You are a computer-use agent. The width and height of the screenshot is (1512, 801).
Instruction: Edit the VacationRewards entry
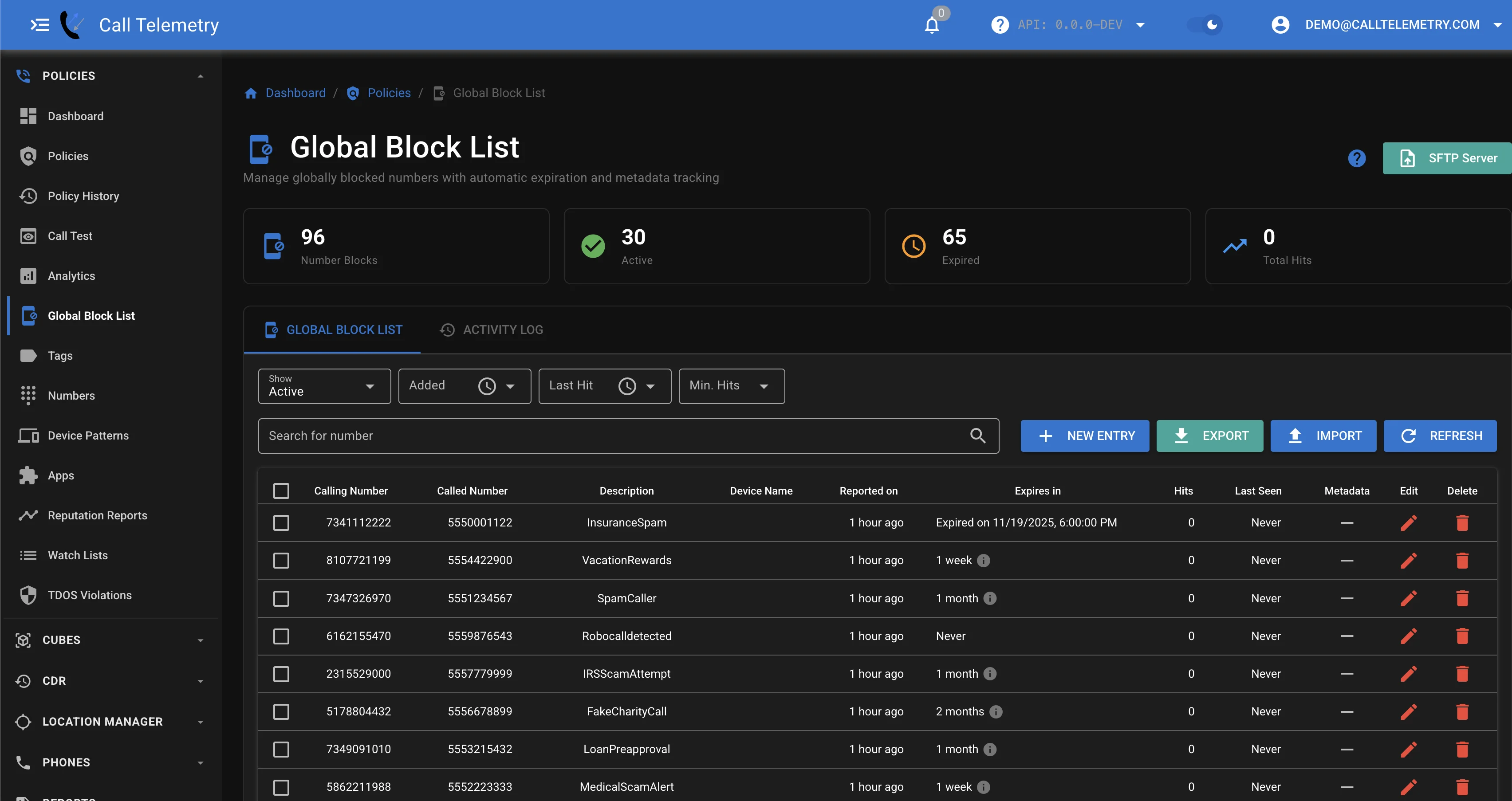coord(1408,561)
